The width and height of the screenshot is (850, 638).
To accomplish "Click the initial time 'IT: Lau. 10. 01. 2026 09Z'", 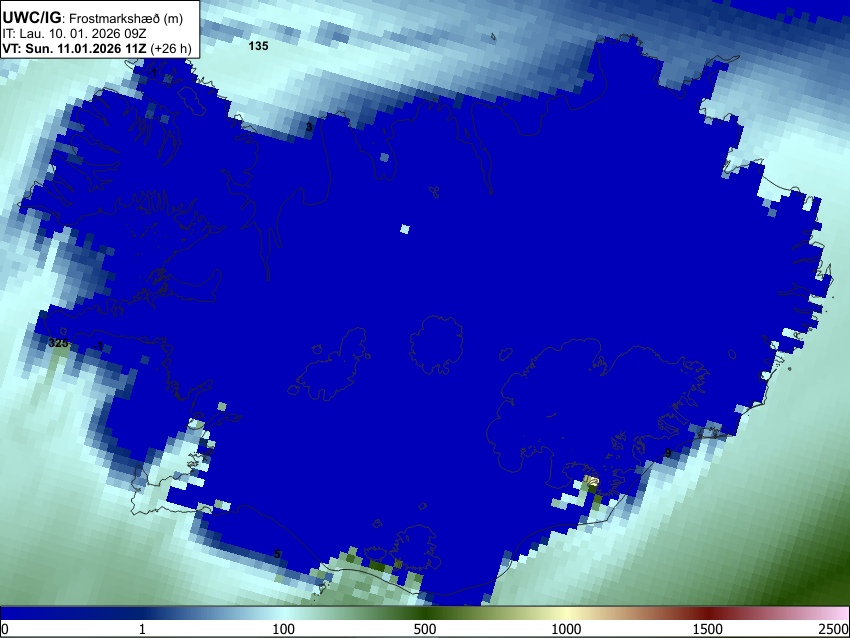I will tap(74, 34).
